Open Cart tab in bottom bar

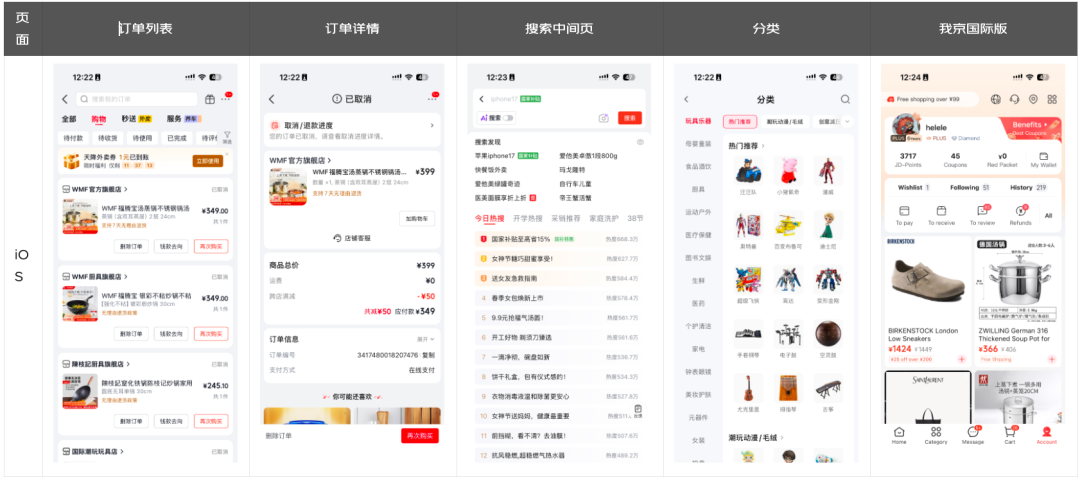(1010, 435)
